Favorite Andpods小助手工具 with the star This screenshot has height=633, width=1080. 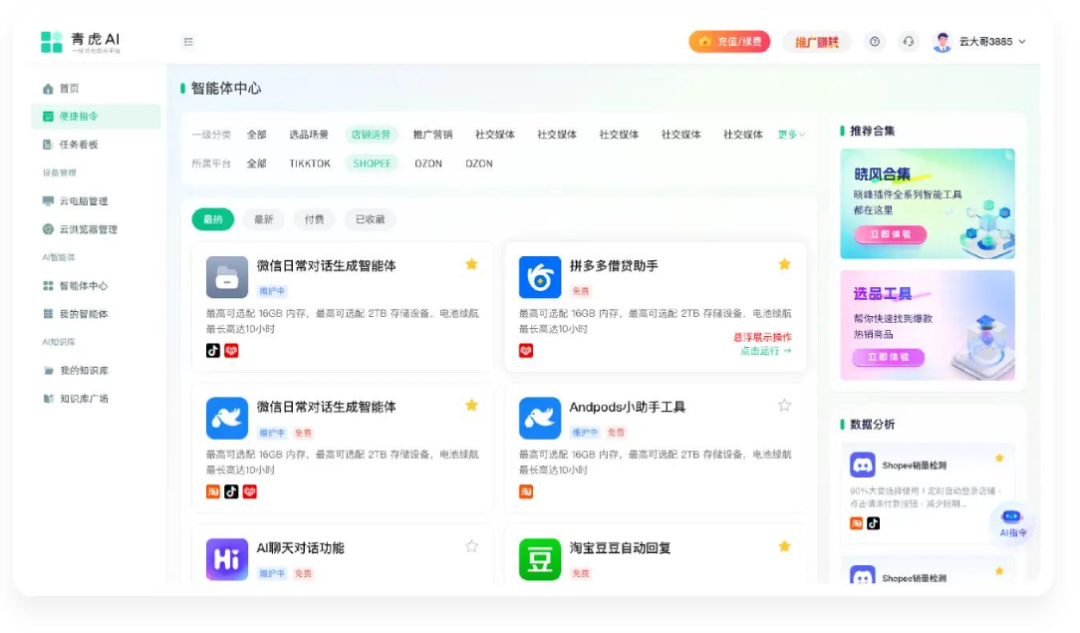pos(784,405)
